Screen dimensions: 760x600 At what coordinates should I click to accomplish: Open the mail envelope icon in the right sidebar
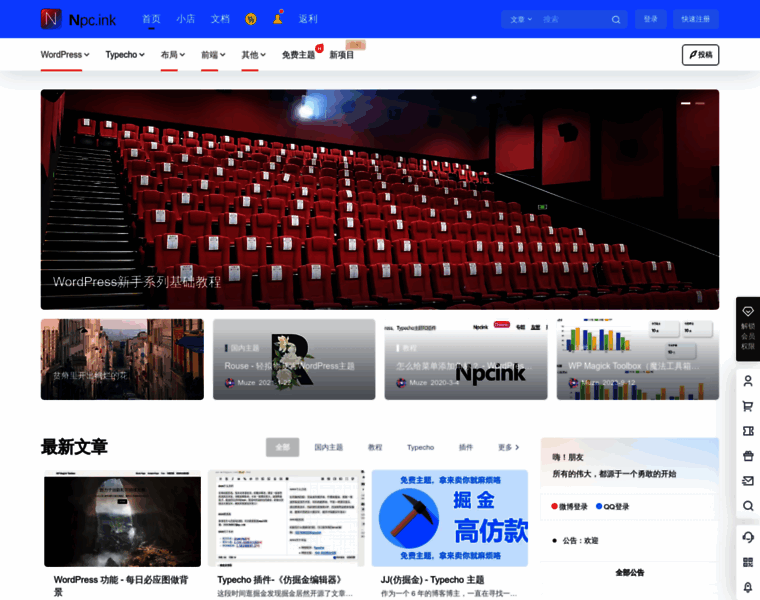pos(748,481)
